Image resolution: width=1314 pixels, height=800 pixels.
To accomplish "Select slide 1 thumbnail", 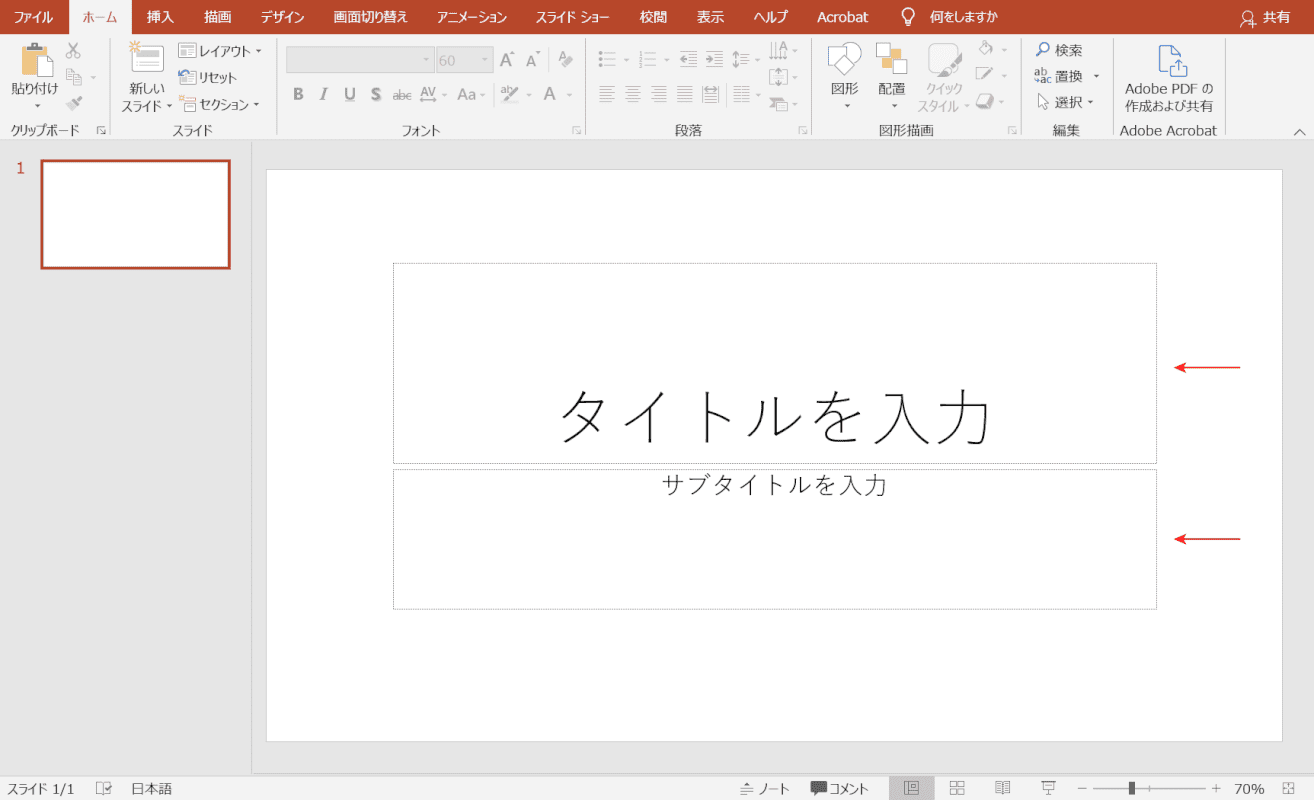I will coord(135,214).
